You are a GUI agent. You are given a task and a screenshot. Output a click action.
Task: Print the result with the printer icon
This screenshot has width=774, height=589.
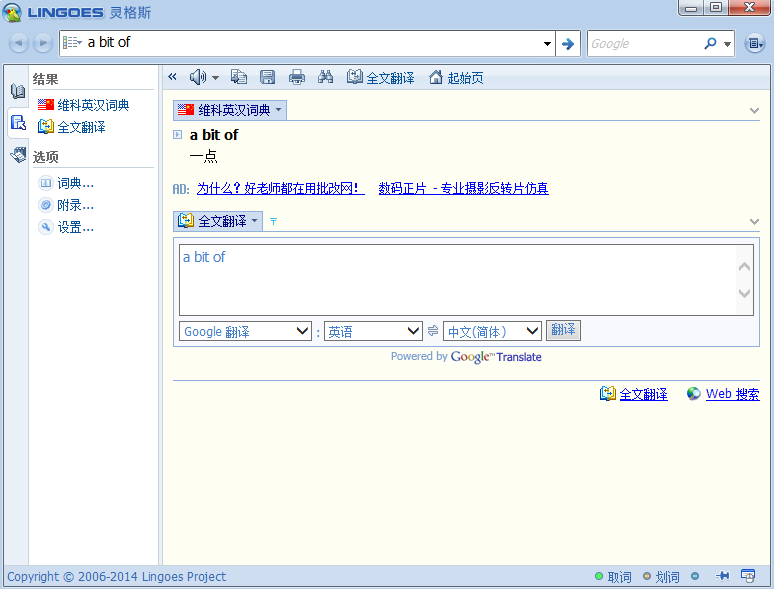[297, 77]
